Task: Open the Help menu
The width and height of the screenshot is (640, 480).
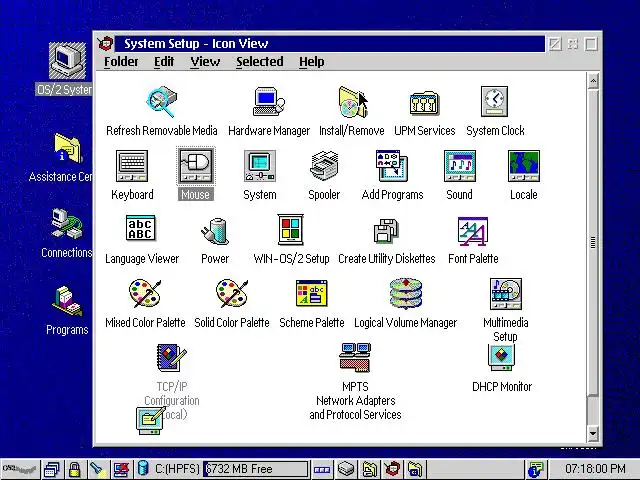Action: coord(311,62)
